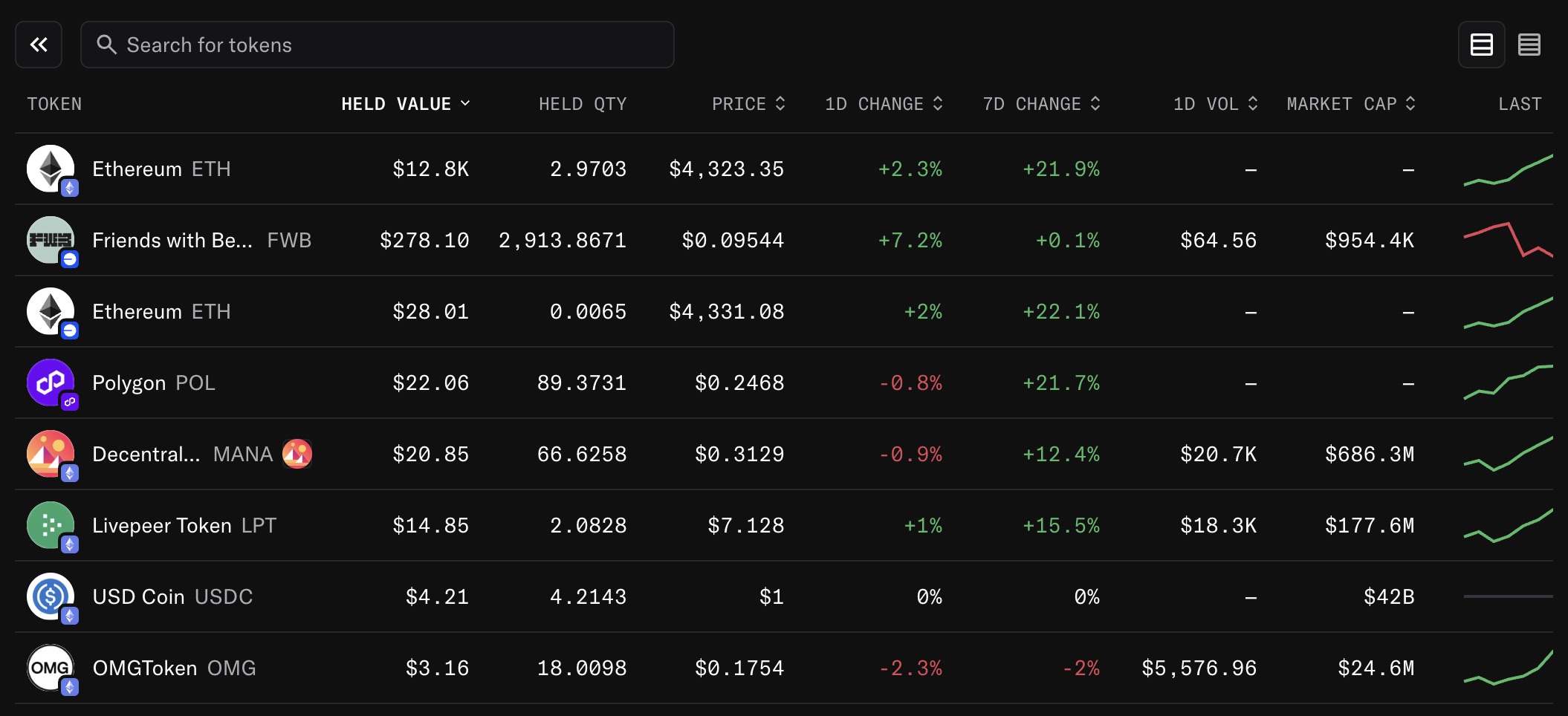
Task: Sort by 1D Change column
Action: point(884,104)
